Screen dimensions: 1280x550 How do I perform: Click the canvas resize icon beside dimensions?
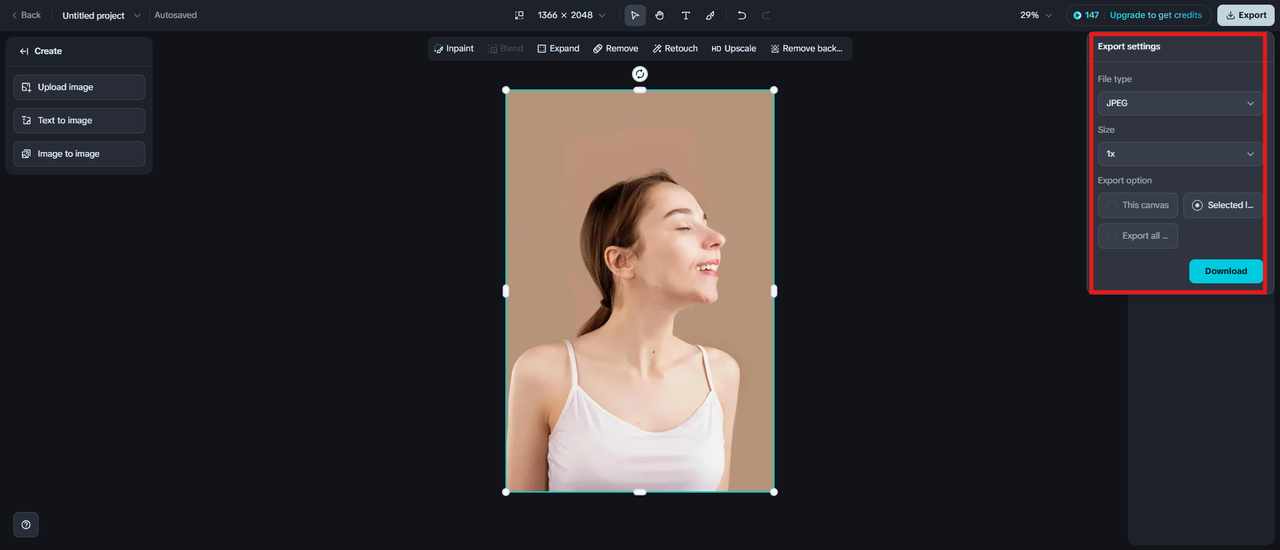tap(519, 15)
